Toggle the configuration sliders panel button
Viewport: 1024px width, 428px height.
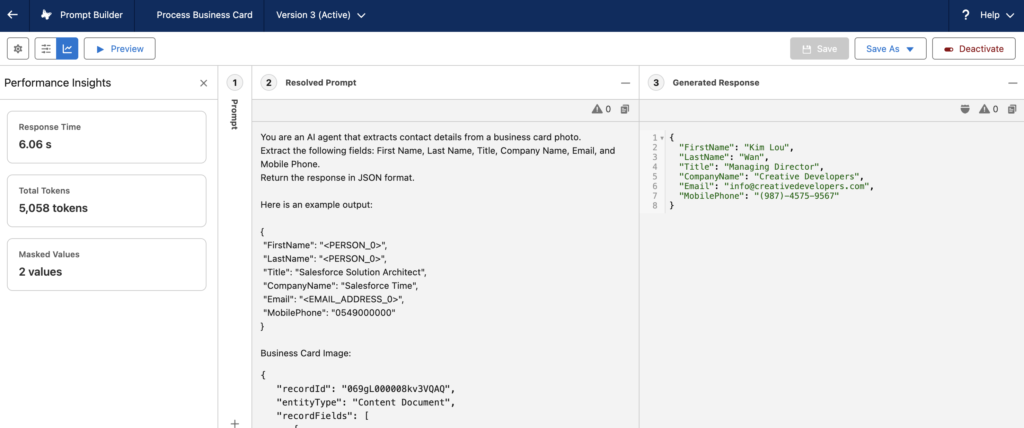point(46,48)
